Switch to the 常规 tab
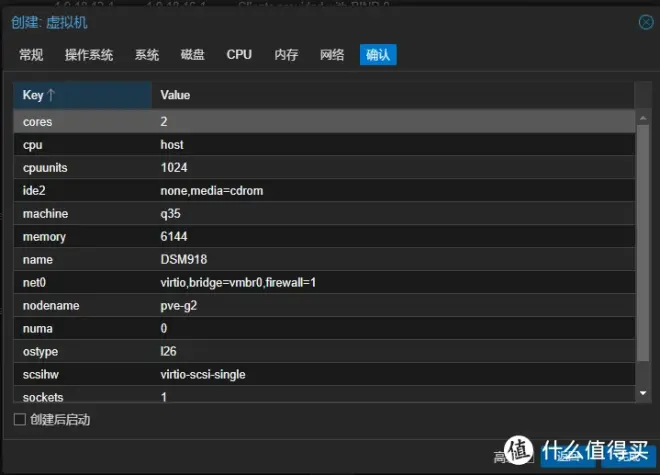This screenshot has height=475, width=660. [x=31, y=55]
